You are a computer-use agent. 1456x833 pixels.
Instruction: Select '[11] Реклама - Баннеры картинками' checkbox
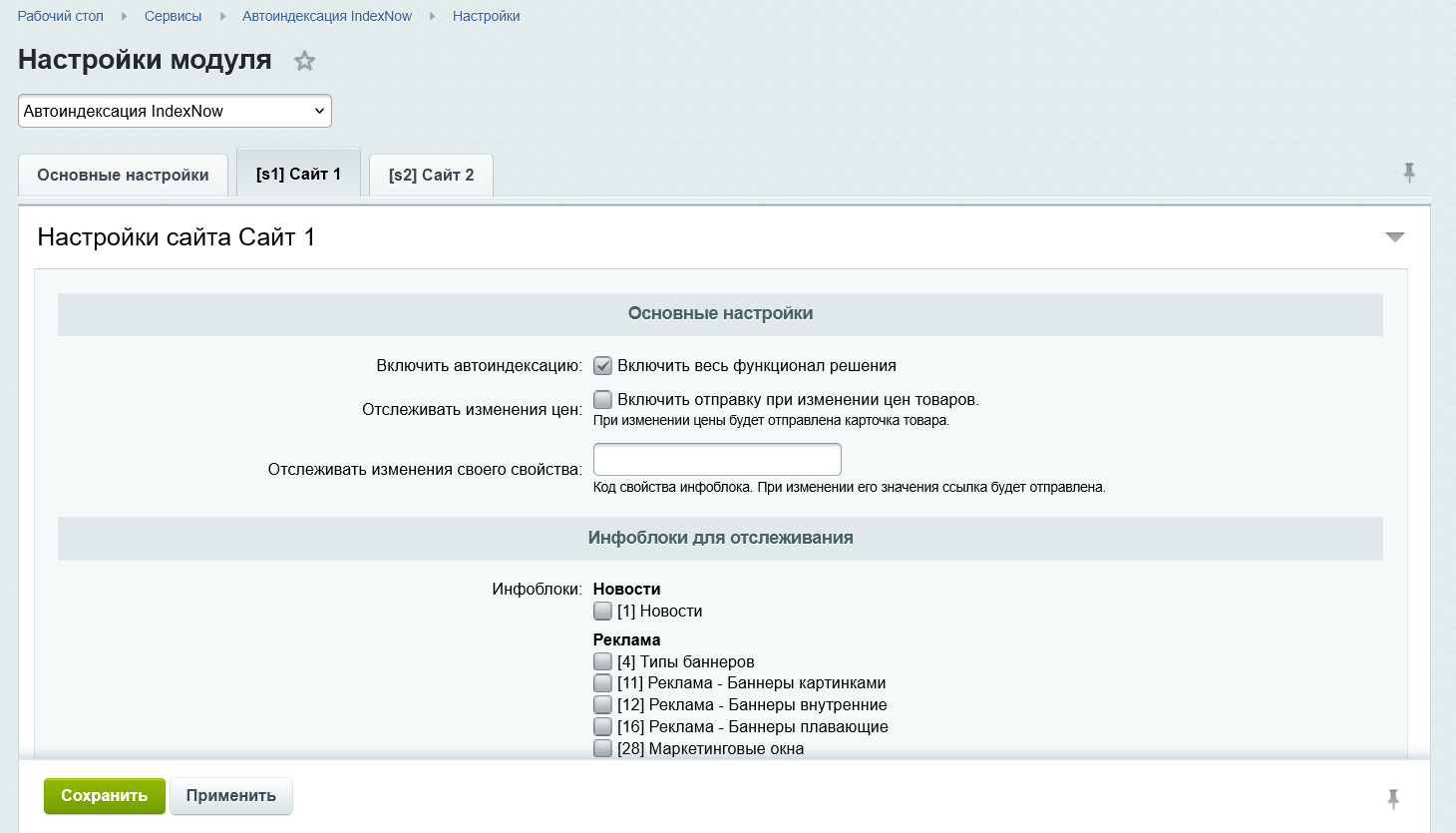tap(602, 682)
